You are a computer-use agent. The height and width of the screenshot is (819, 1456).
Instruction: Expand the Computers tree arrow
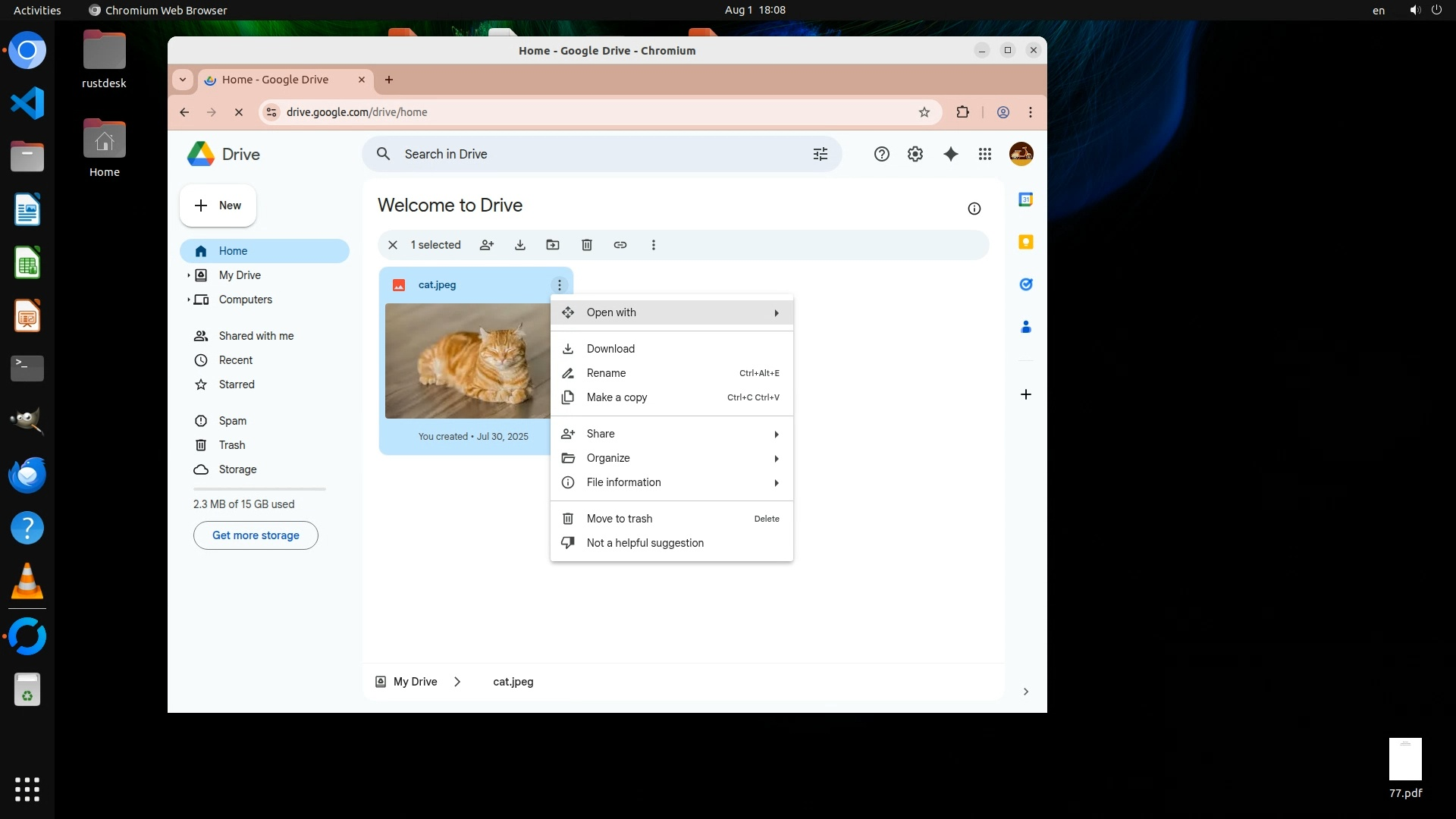pos(188,300)
